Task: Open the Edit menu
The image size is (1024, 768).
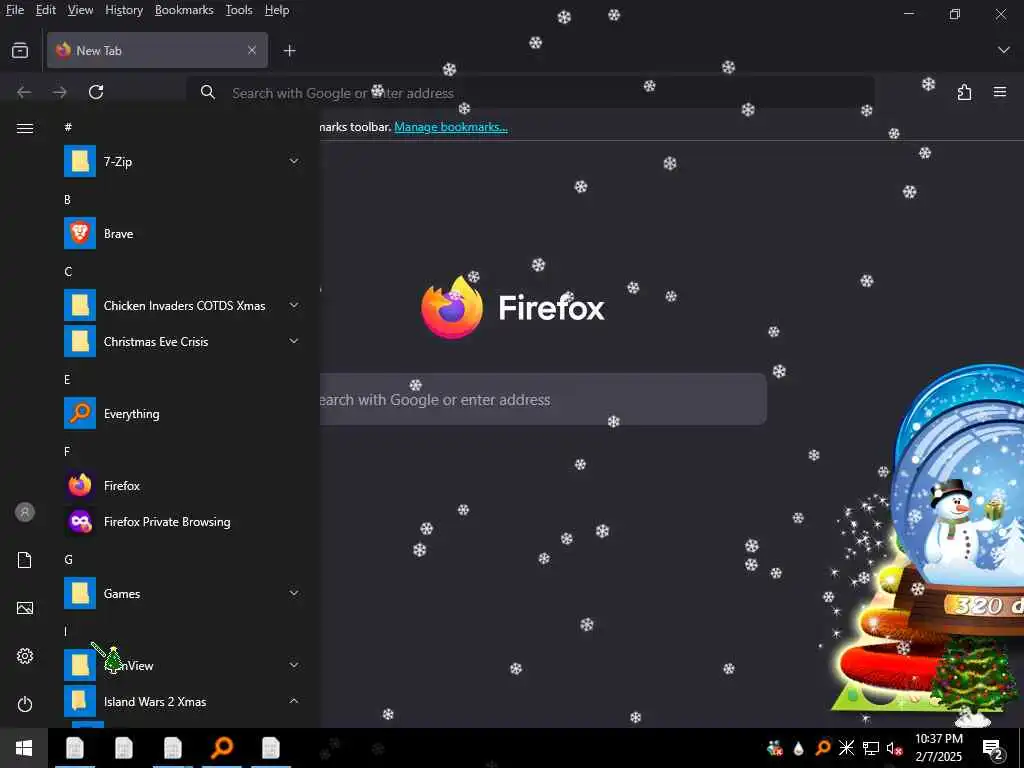Action: click(x=46, y=10)
